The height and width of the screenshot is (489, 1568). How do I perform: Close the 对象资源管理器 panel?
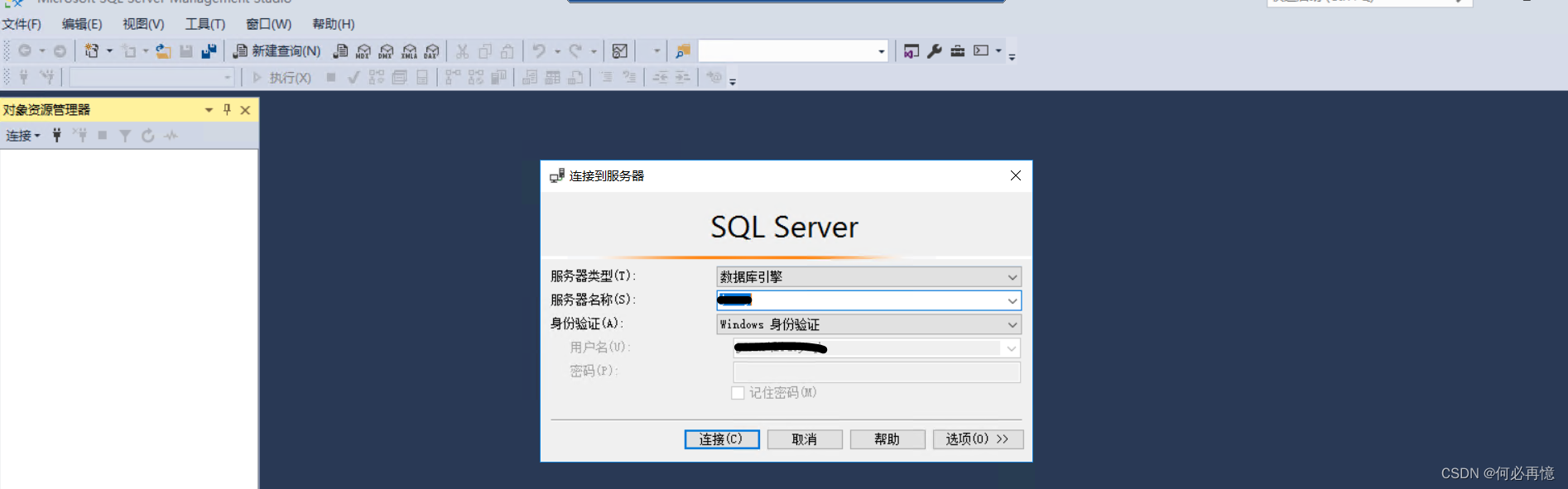click(x=245, y=109)
